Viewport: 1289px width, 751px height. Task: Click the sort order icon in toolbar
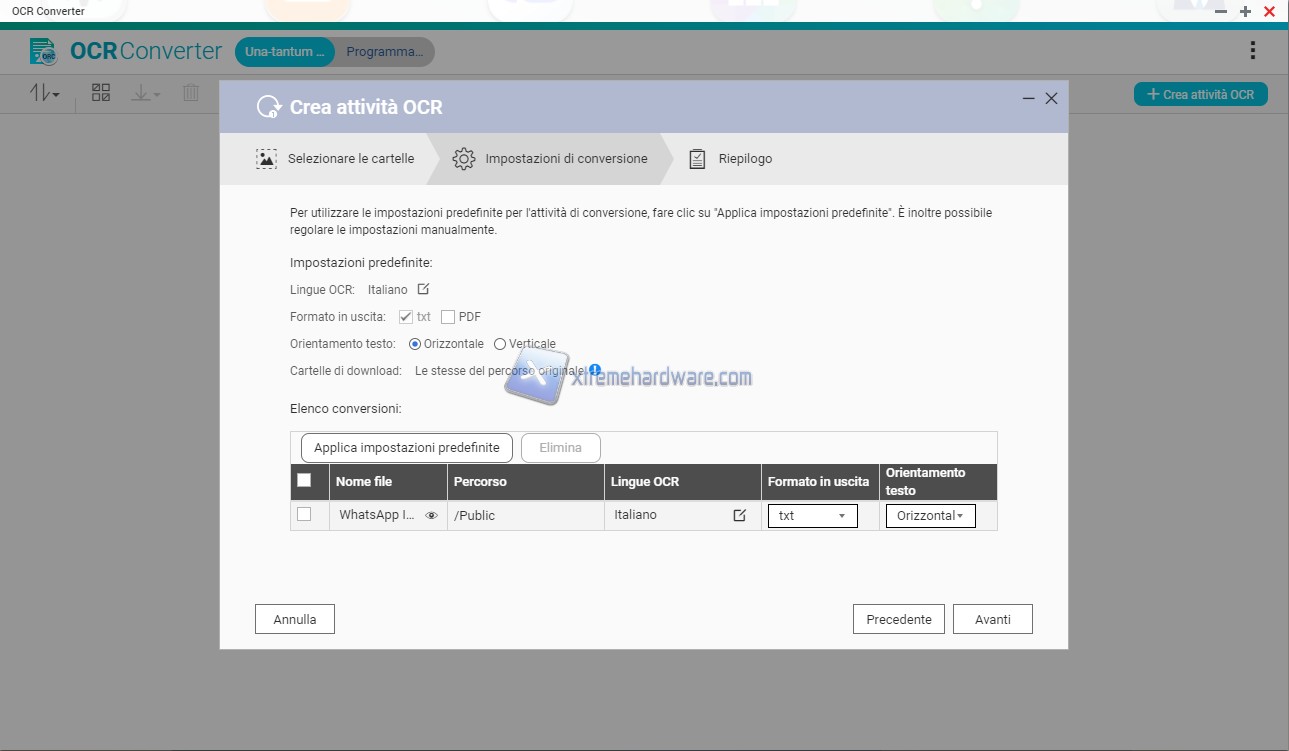tap(44, 93)
